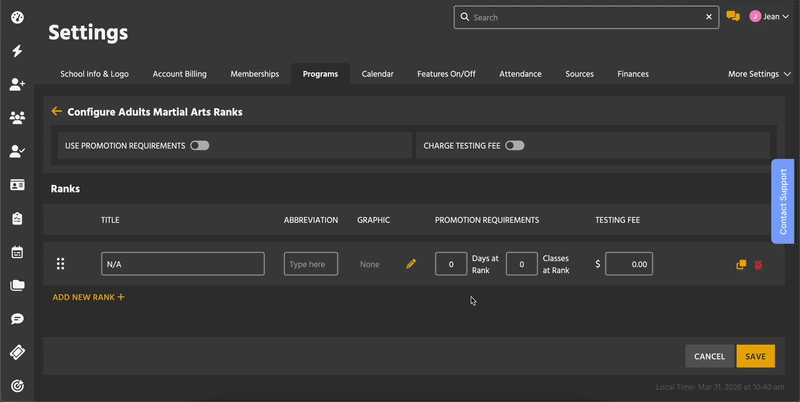
Task: Enable Use Promotion Requirements toggle
Action: coord(199,145)
